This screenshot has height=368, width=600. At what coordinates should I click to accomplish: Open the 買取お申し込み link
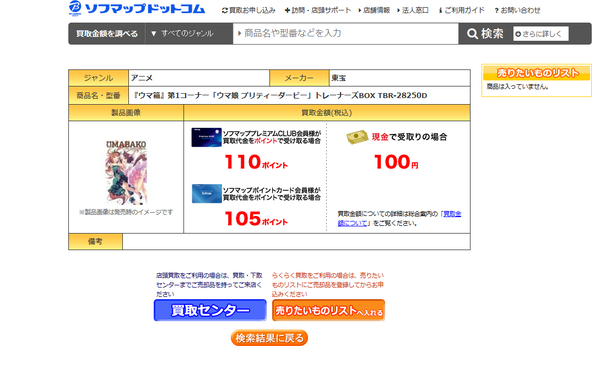[x=249, y=10]
